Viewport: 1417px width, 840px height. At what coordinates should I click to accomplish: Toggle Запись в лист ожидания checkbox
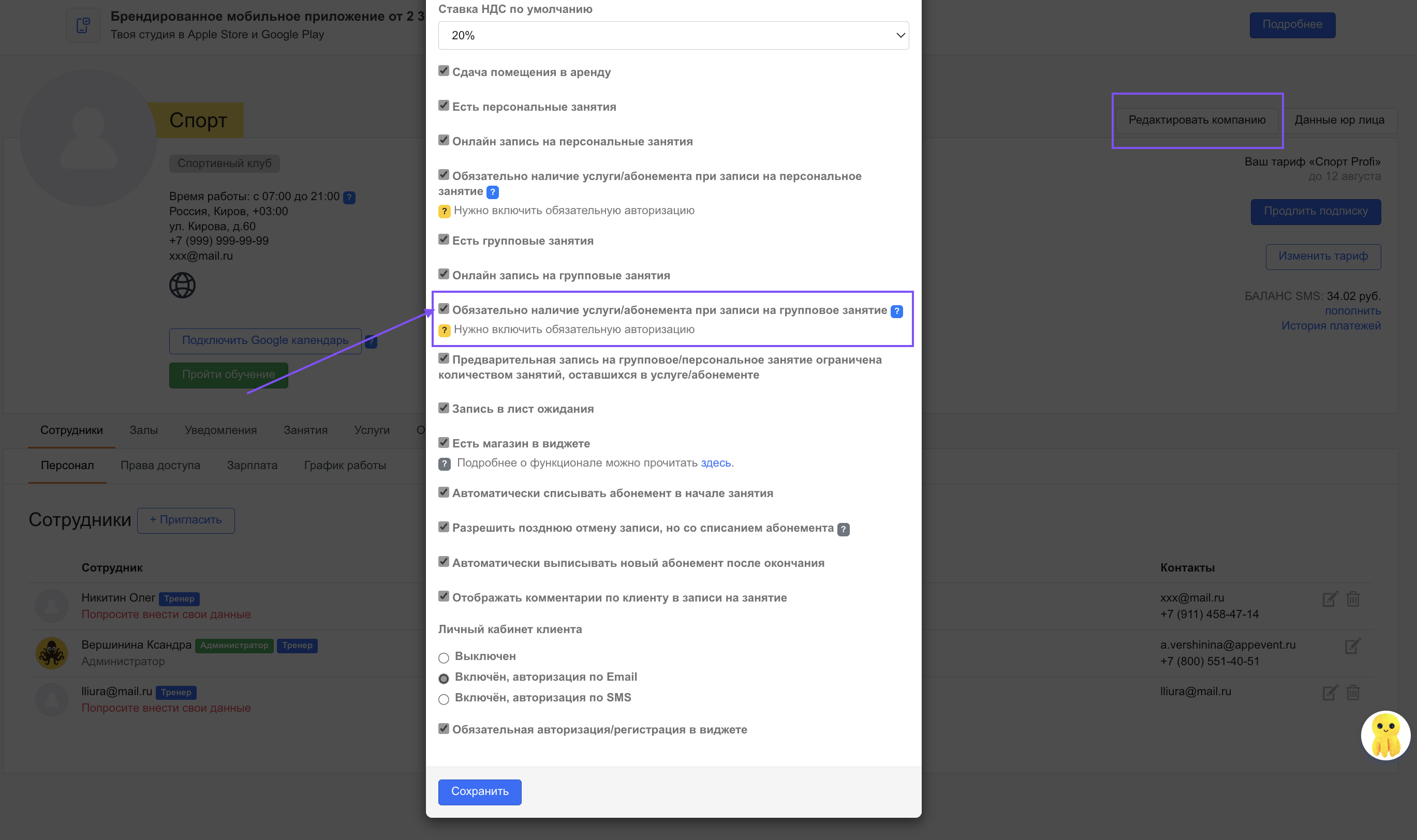[x=444, y=408]
